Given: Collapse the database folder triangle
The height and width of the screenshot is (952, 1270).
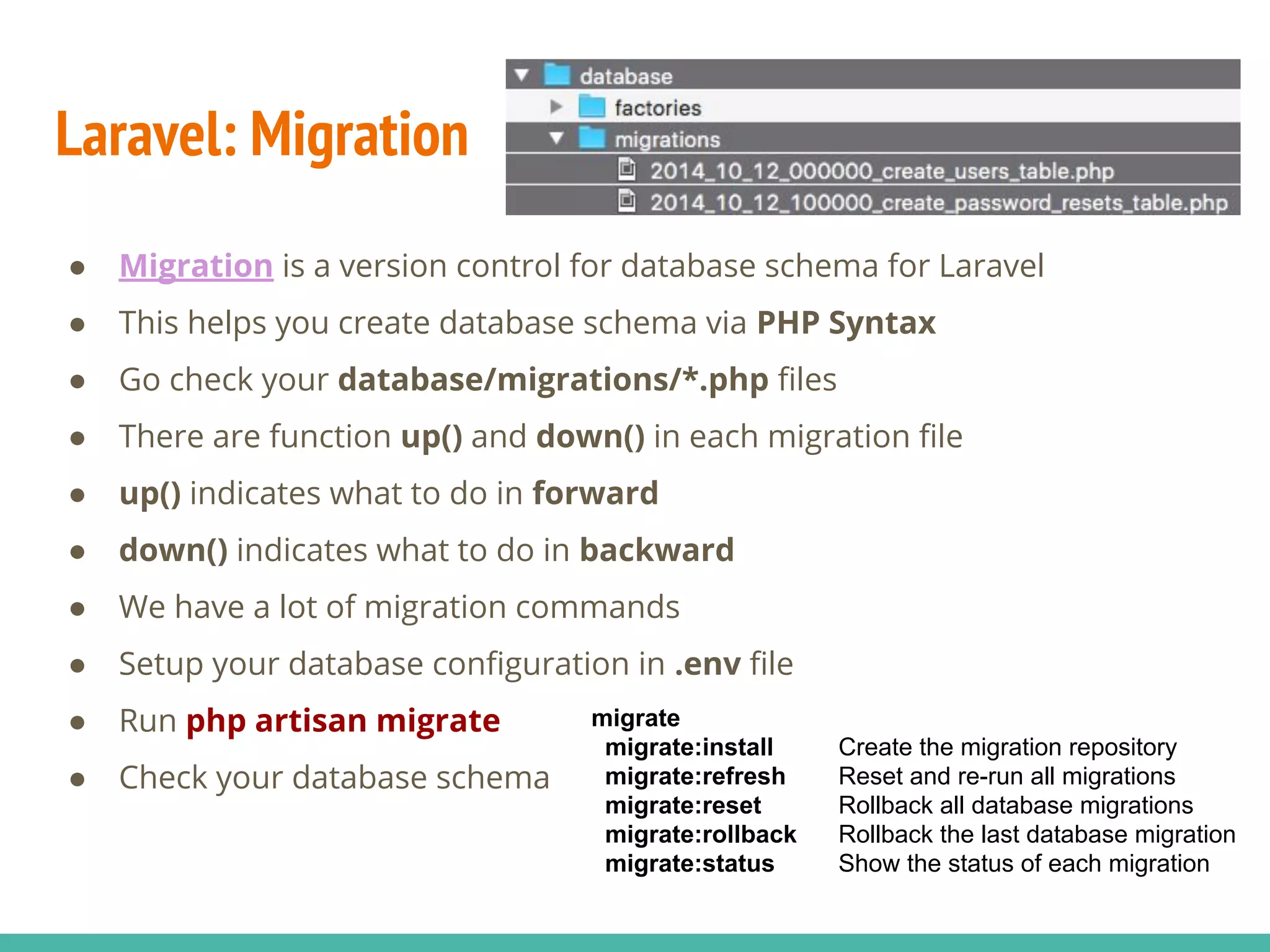Looking at the screenshot, I should tap(522, 75).
